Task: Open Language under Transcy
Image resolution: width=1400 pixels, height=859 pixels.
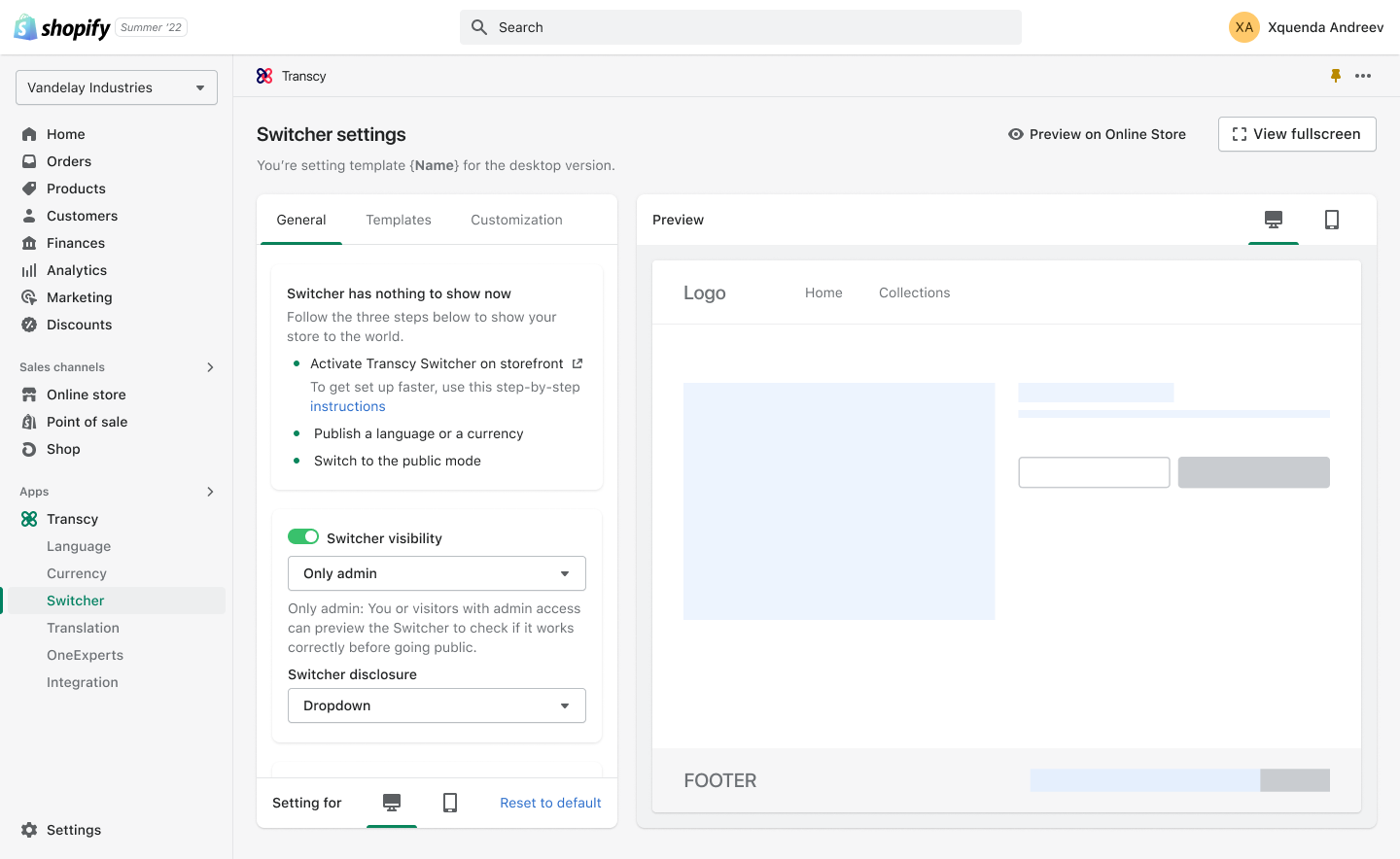Action: (x=79, y=546)
